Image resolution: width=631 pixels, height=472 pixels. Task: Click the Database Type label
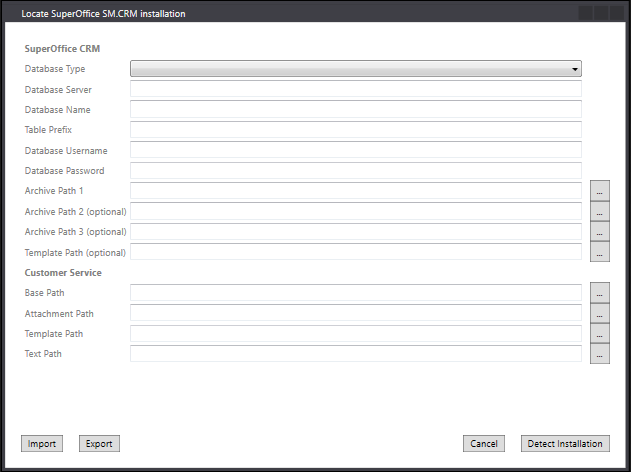point(55,69)
